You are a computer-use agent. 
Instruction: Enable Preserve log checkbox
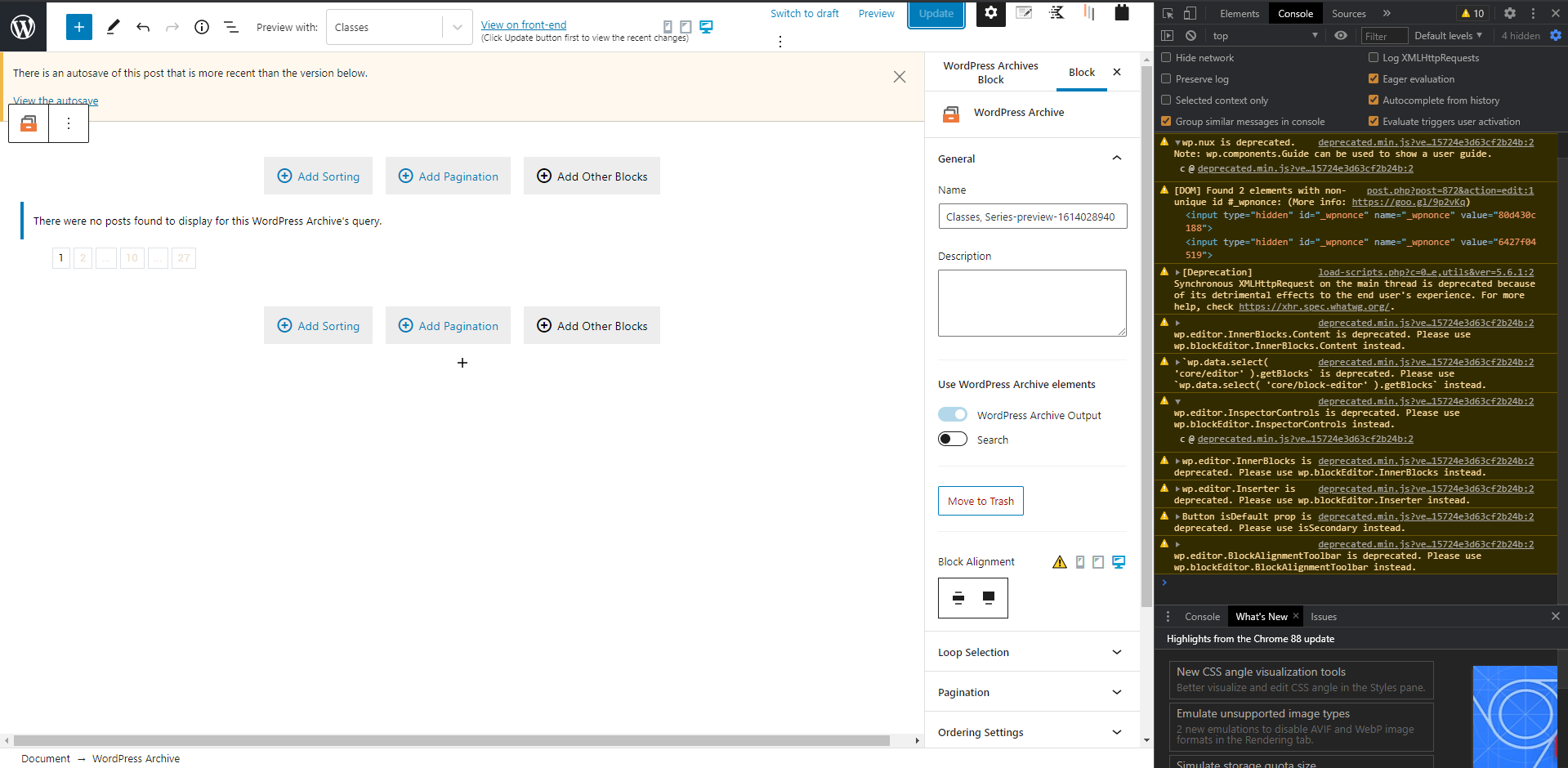pyautogui.click(x=1167, y=79)
